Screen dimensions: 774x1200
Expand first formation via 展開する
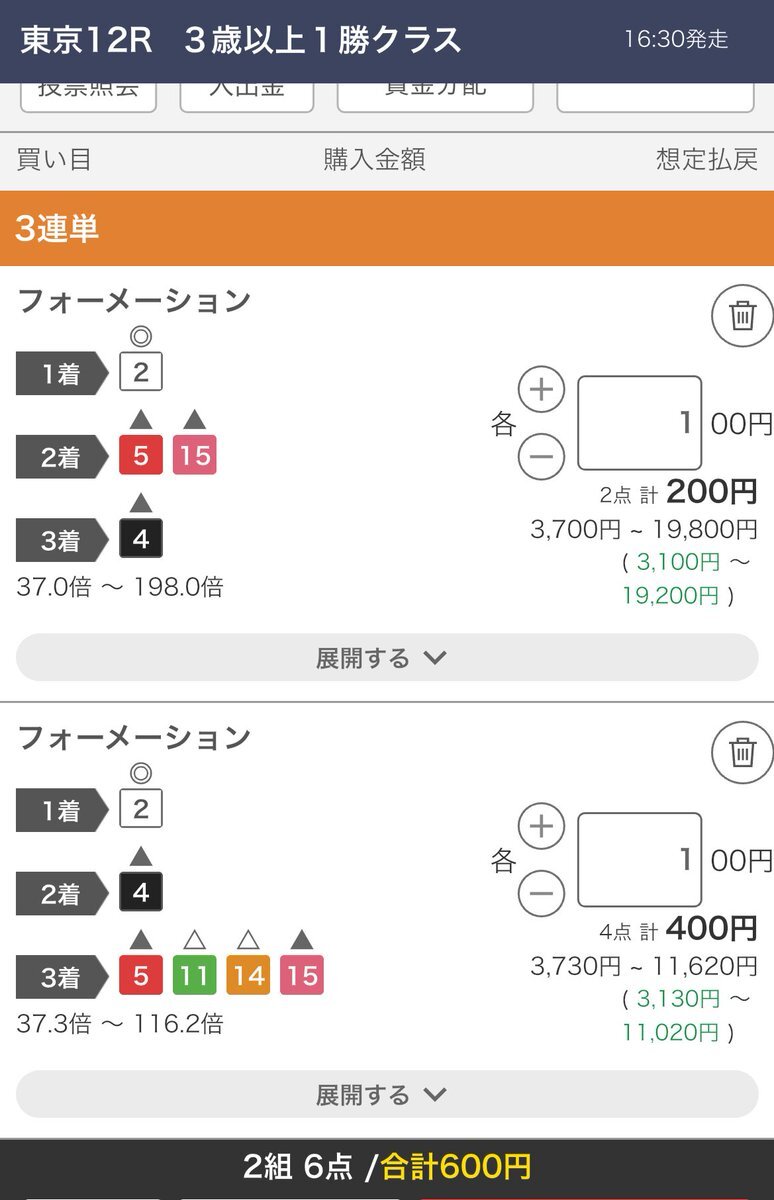tap(387, 658)
